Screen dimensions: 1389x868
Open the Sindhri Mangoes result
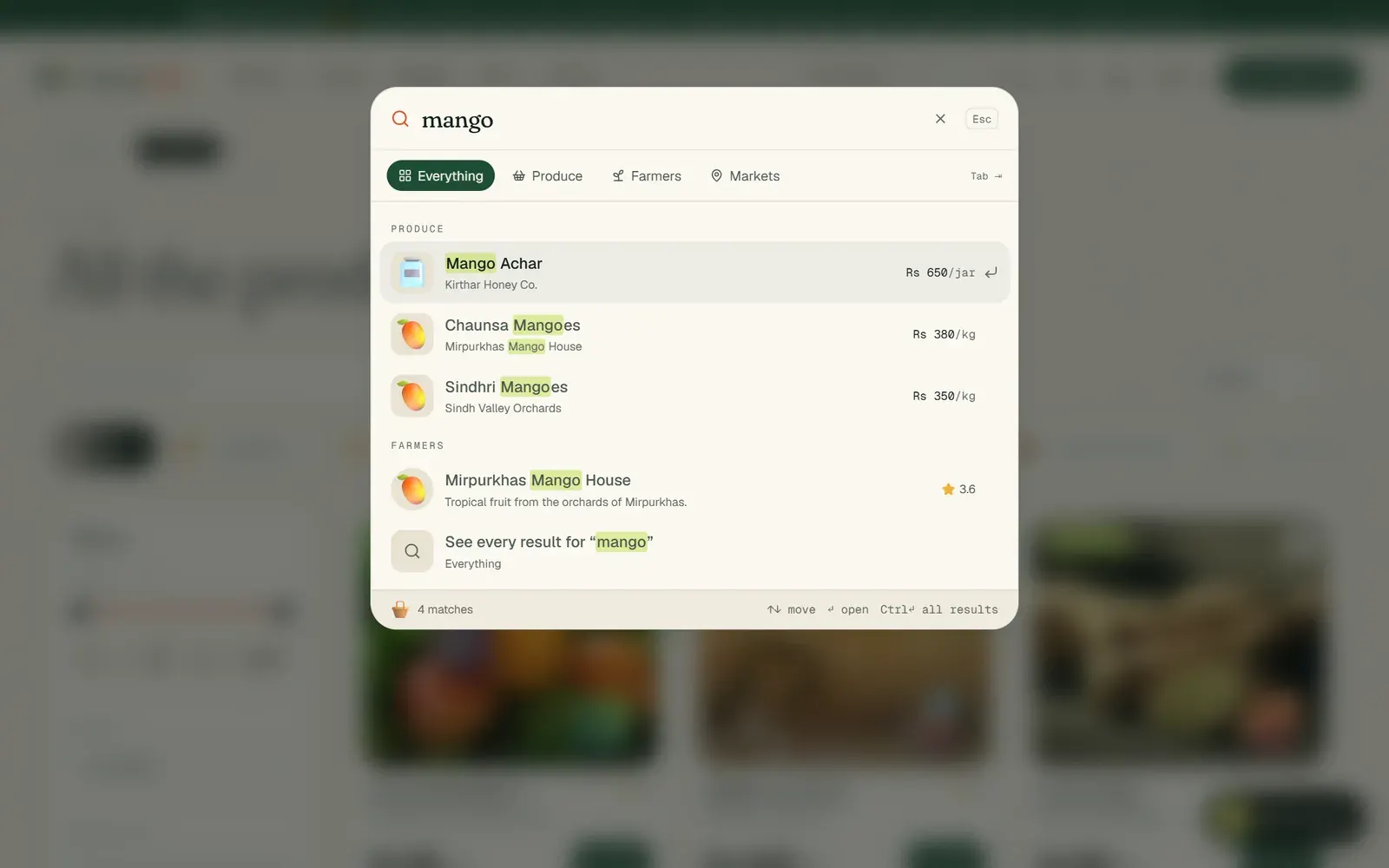pos(694,396)
